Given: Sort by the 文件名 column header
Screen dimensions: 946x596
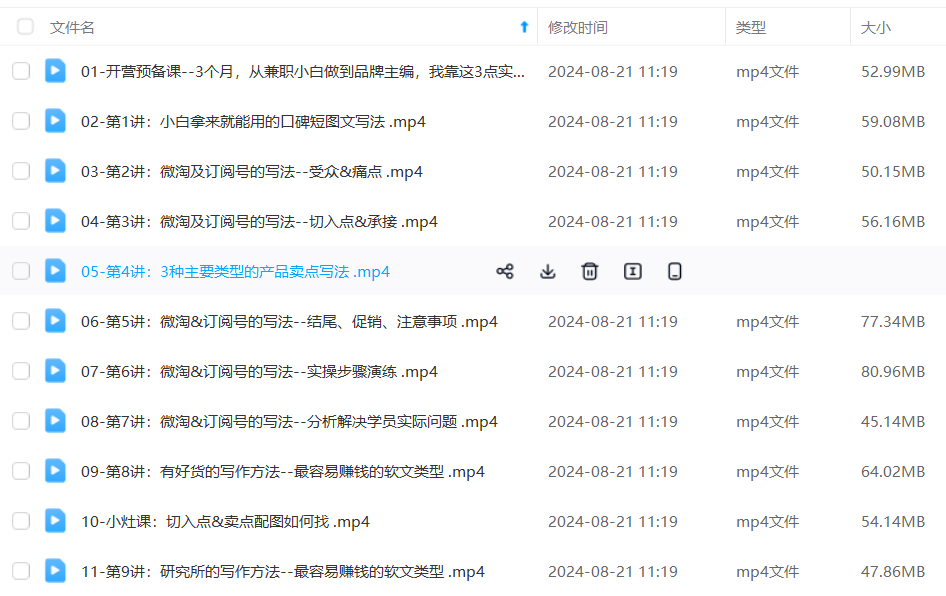Looking at the screenshot, I should [72, 28].
